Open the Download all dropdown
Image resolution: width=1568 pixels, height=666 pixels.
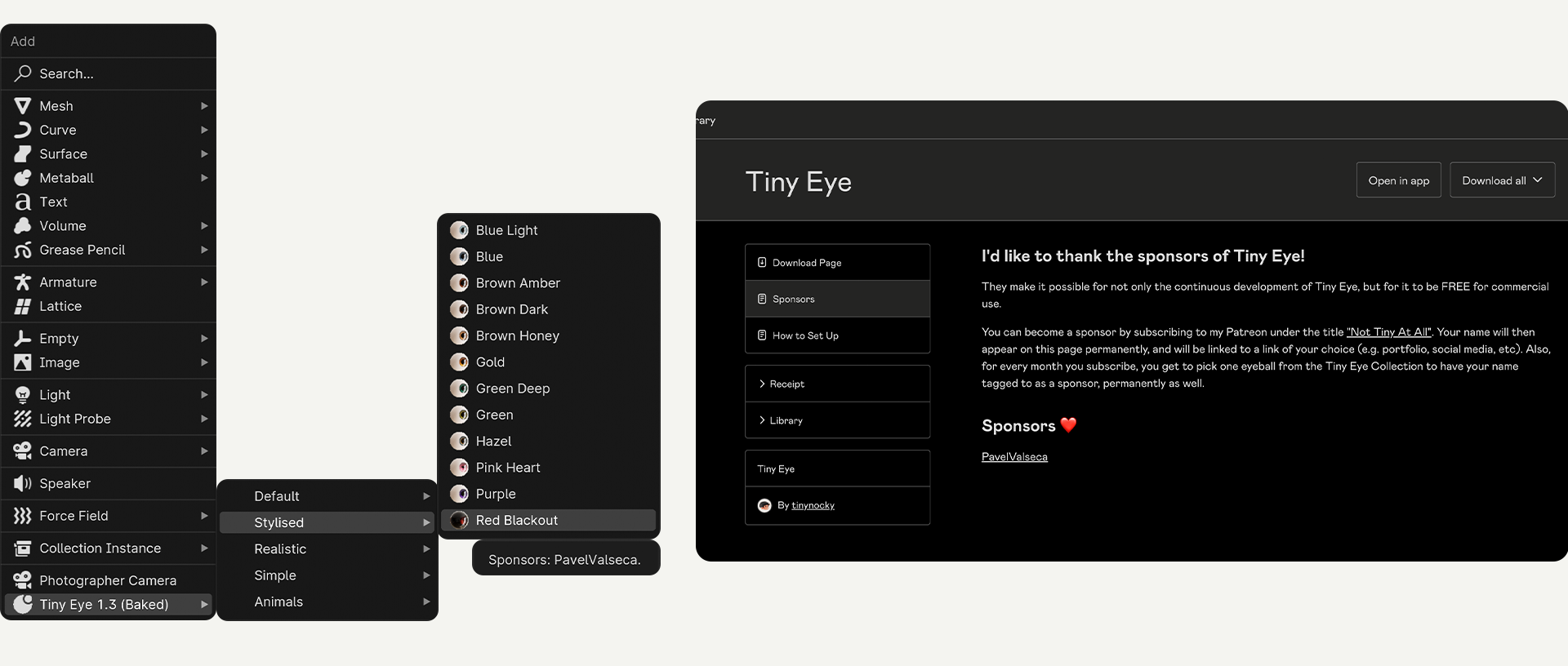pyautogui.click(x=1502, y=180)
